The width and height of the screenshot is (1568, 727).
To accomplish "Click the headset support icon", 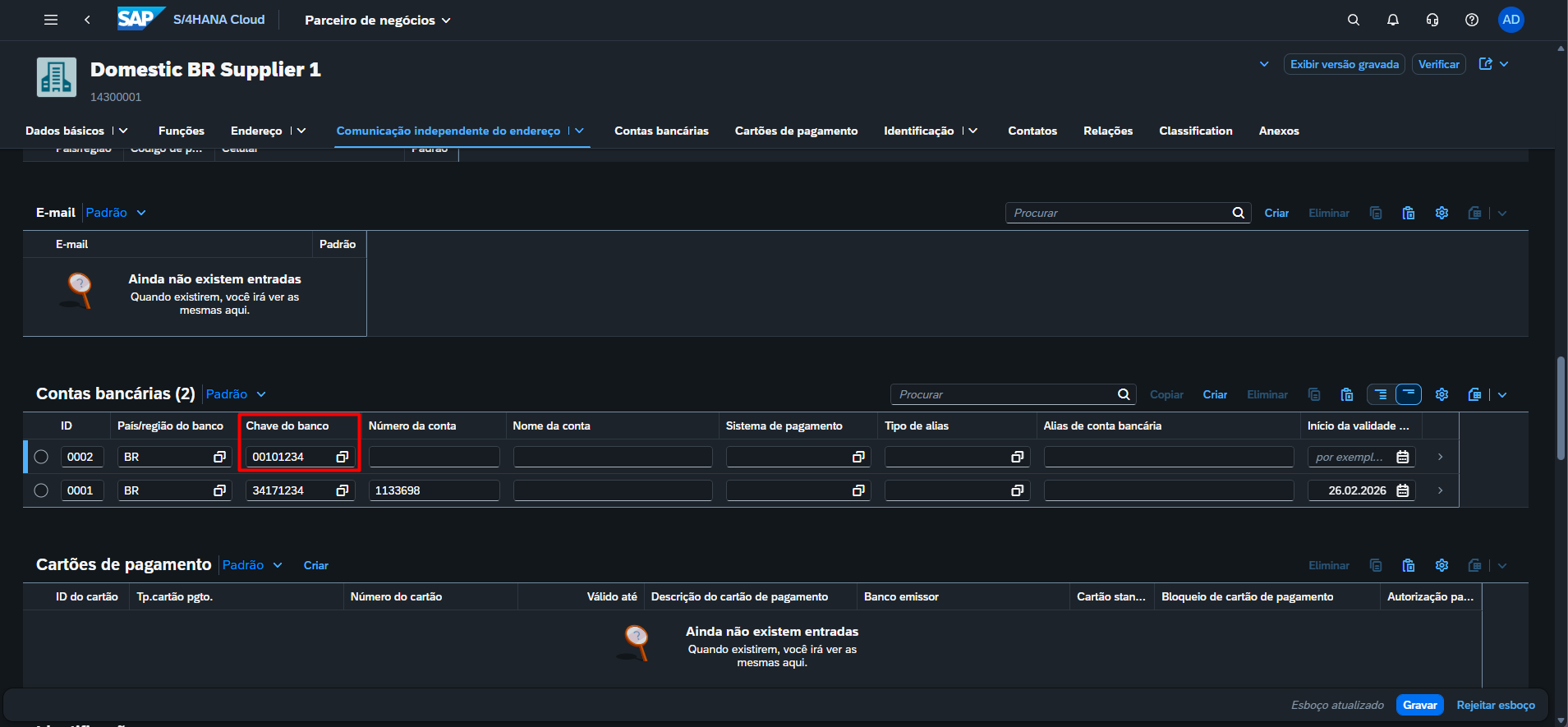I will (1432, 20).
